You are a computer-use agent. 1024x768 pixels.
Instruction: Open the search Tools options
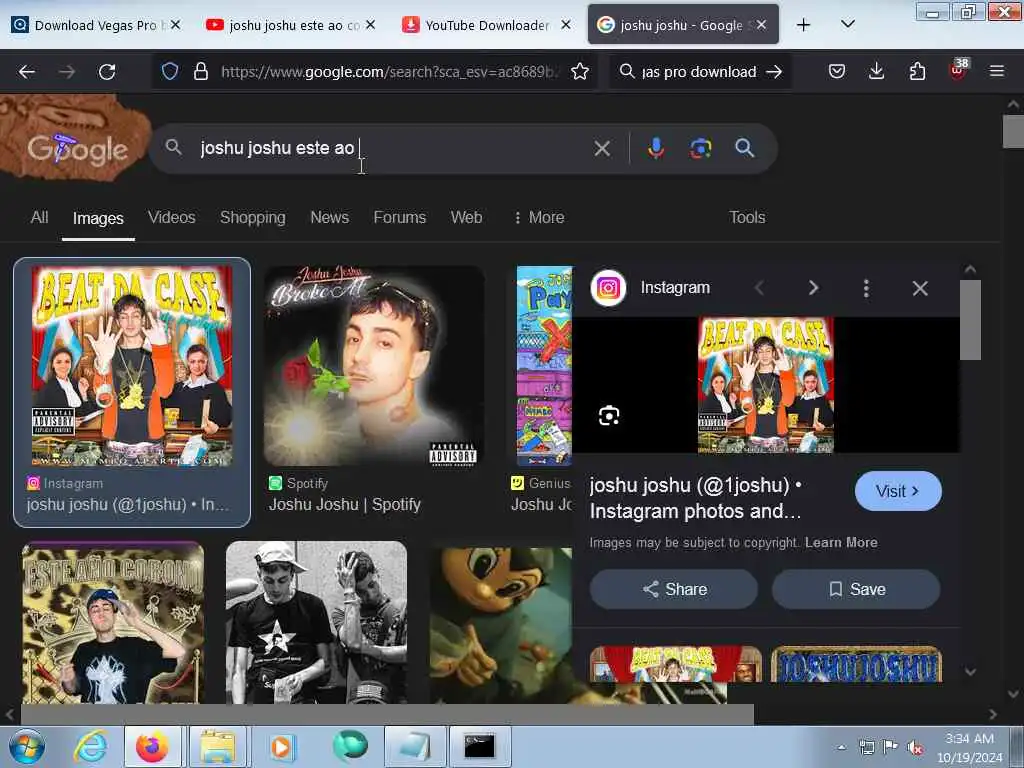[x=747, y=217]
